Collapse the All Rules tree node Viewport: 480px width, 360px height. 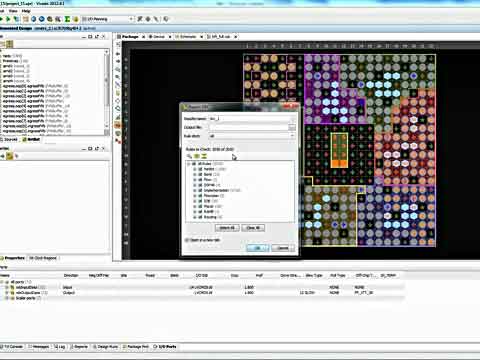(x=189, y=164)
